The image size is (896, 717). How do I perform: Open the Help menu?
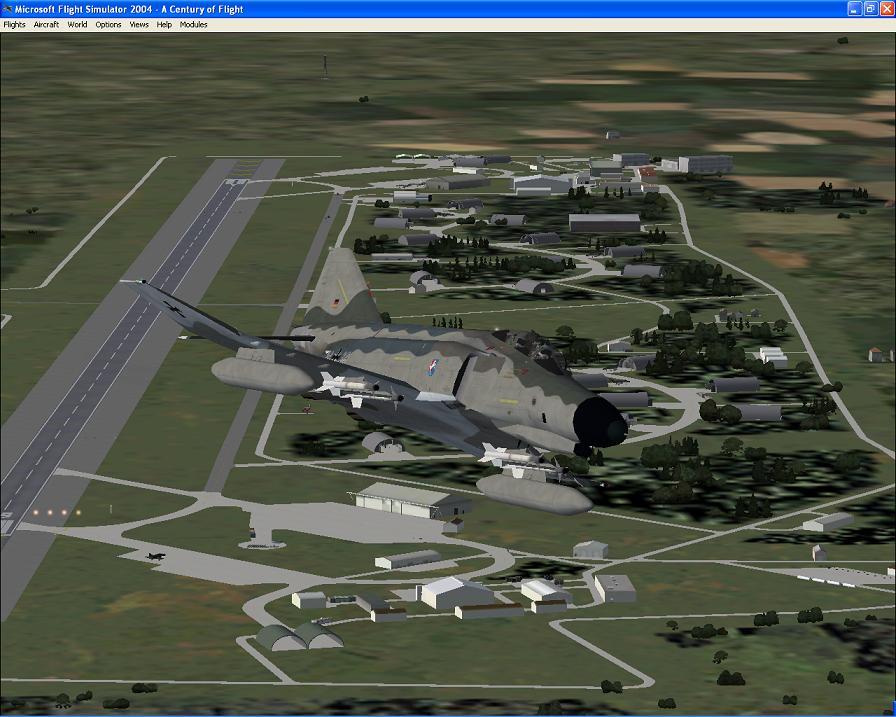[164, 25]
